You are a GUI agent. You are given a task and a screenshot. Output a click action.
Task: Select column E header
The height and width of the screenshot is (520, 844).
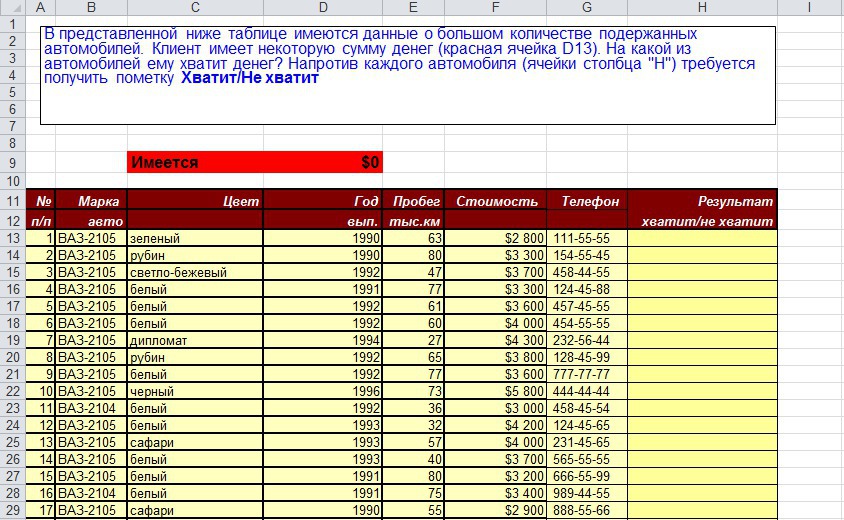point(413,8)
